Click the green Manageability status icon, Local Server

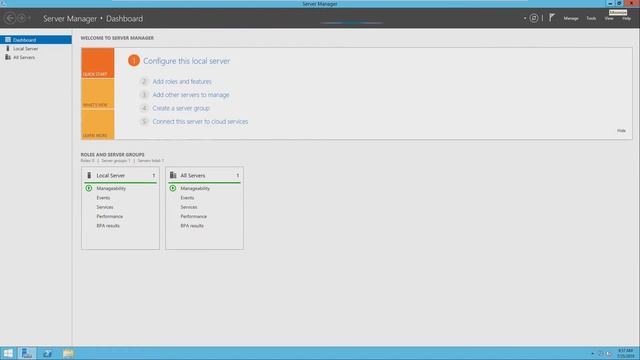point(89,188)
